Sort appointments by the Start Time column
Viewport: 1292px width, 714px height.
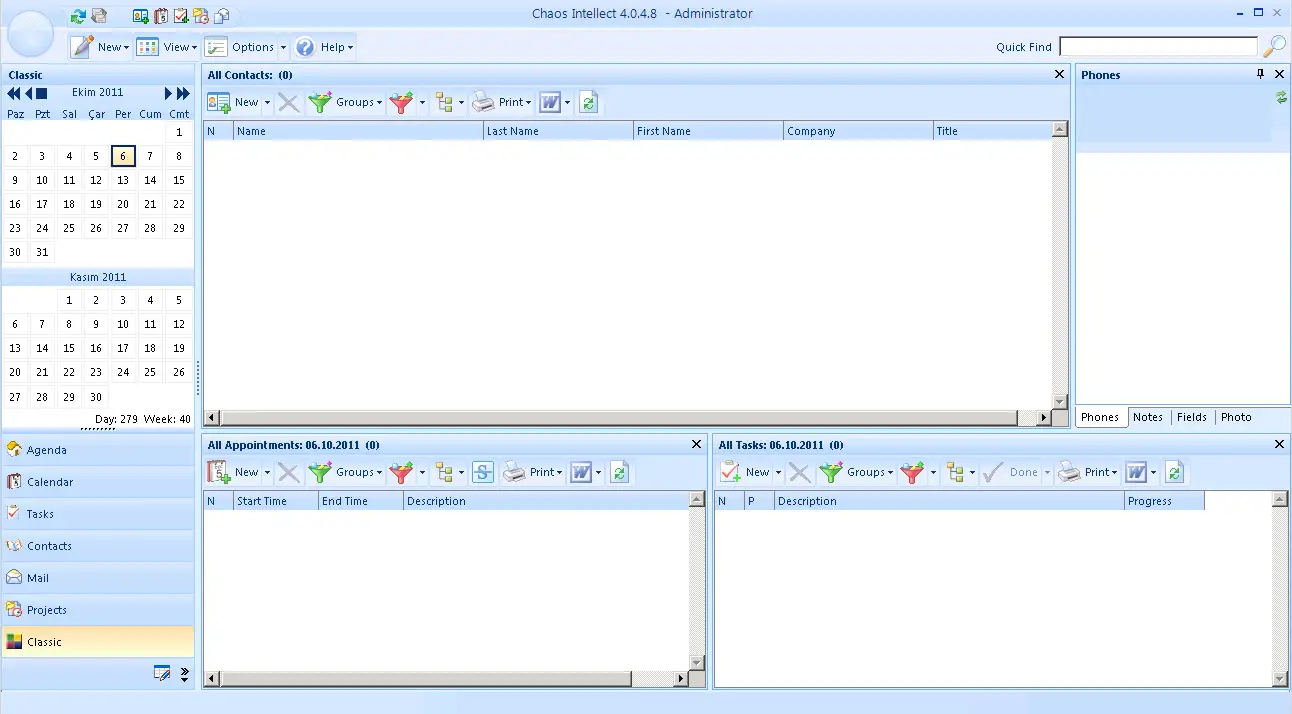tap(276, 501)
